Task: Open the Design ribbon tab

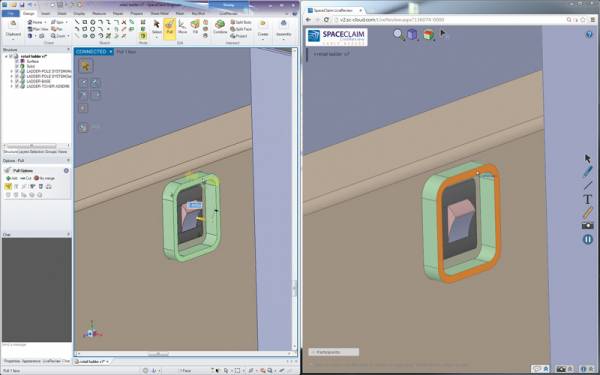Action: 29,13
